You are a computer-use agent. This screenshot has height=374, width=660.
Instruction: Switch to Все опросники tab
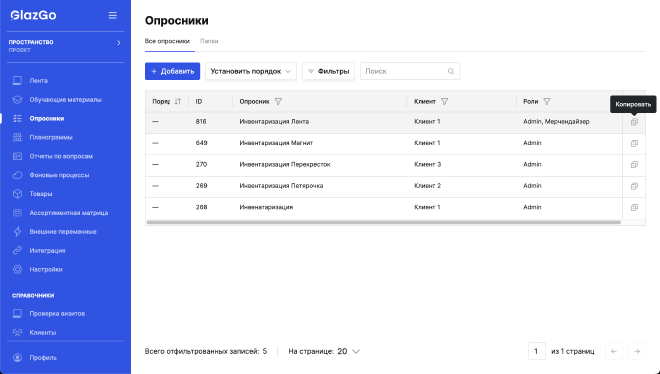pos(167,41)
